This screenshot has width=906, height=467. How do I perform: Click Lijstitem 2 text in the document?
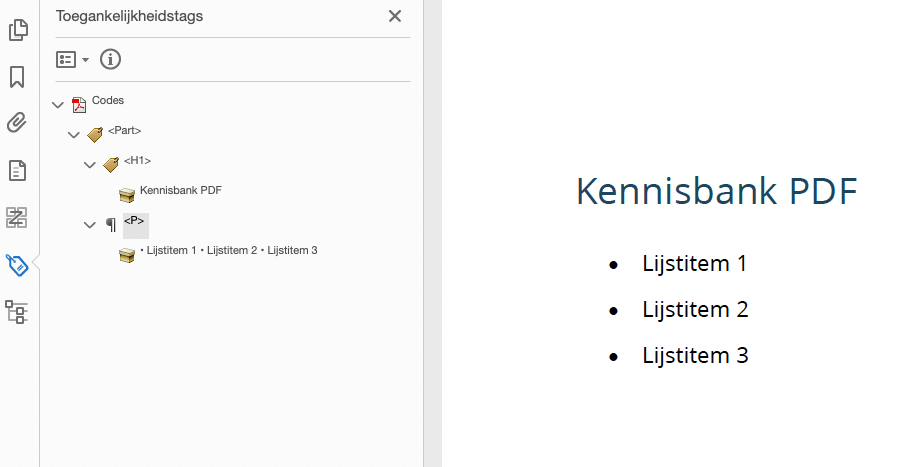695,310
